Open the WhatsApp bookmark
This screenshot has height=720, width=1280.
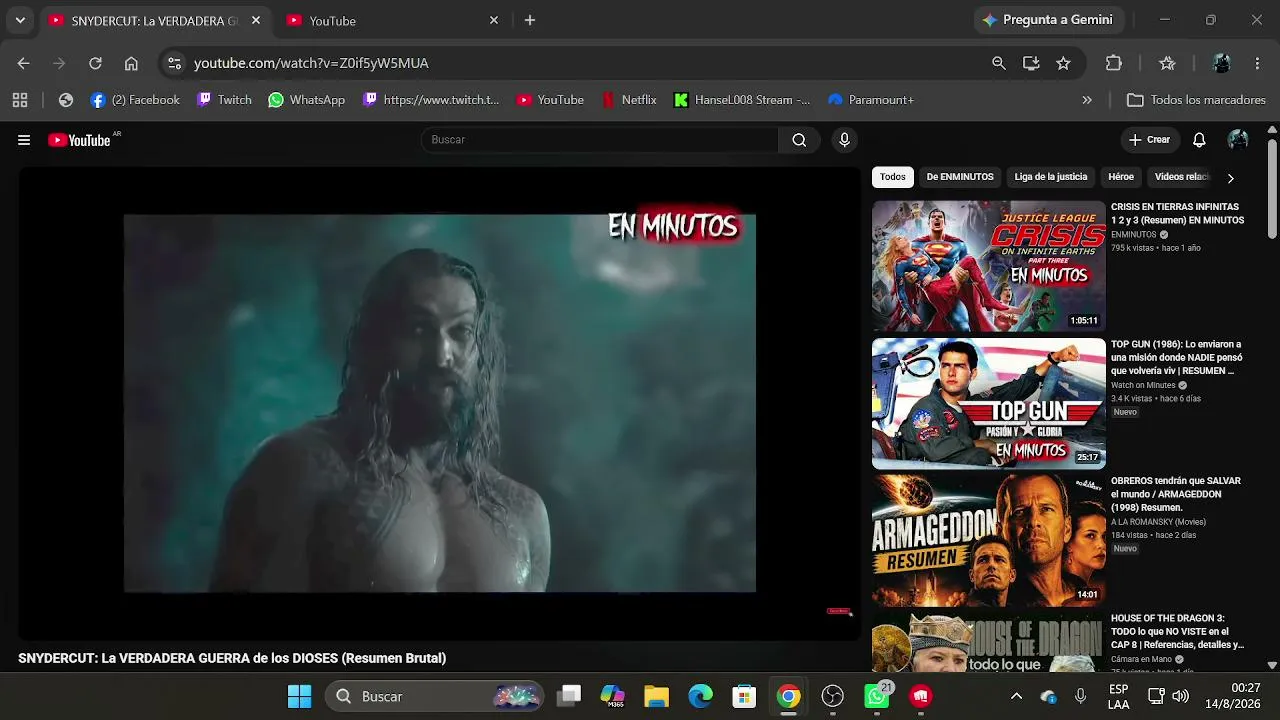(306, 100)
